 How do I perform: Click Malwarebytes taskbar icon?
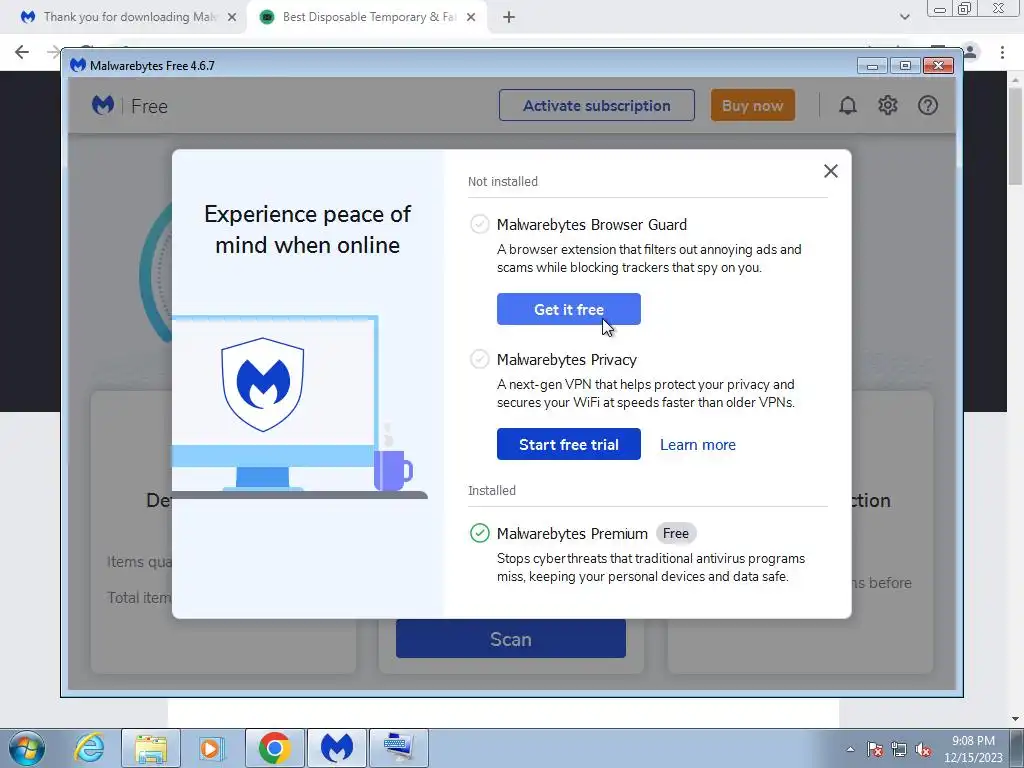tap(337, 748)
